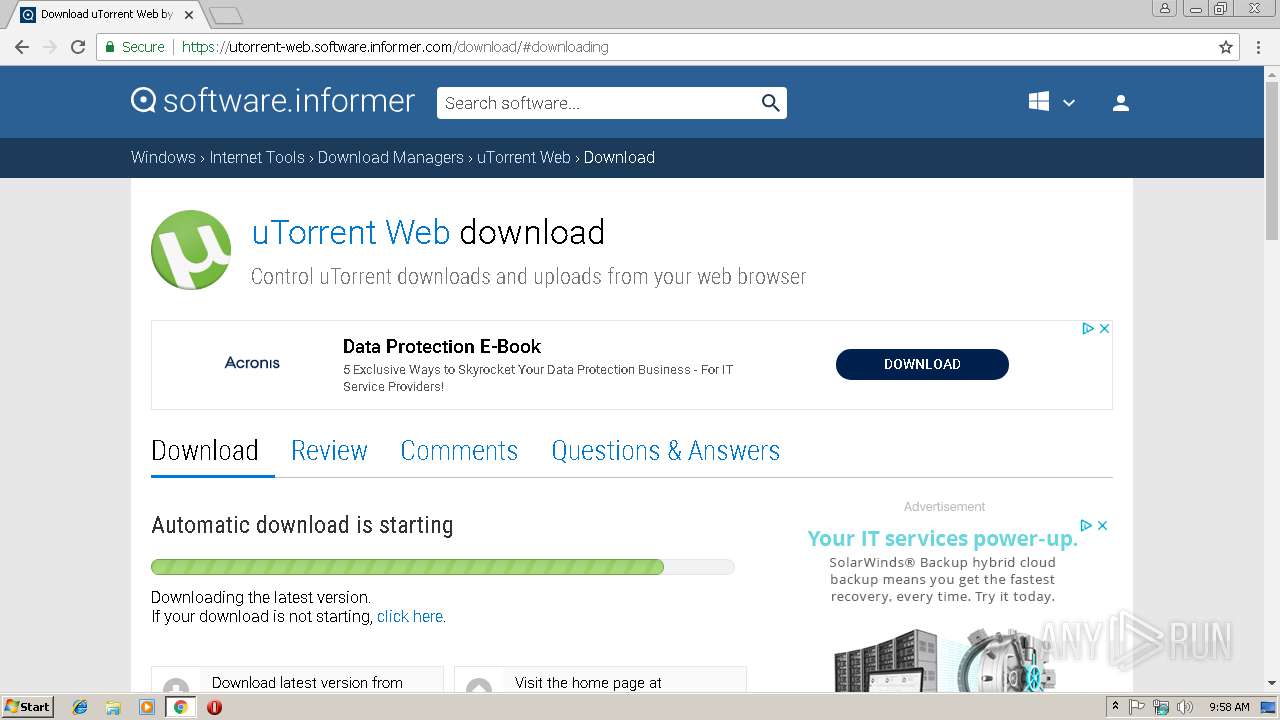The width and height of the screenshot is (1280, 720).
Task: Click the "click here" download link
Action: [x=410, y=617]
